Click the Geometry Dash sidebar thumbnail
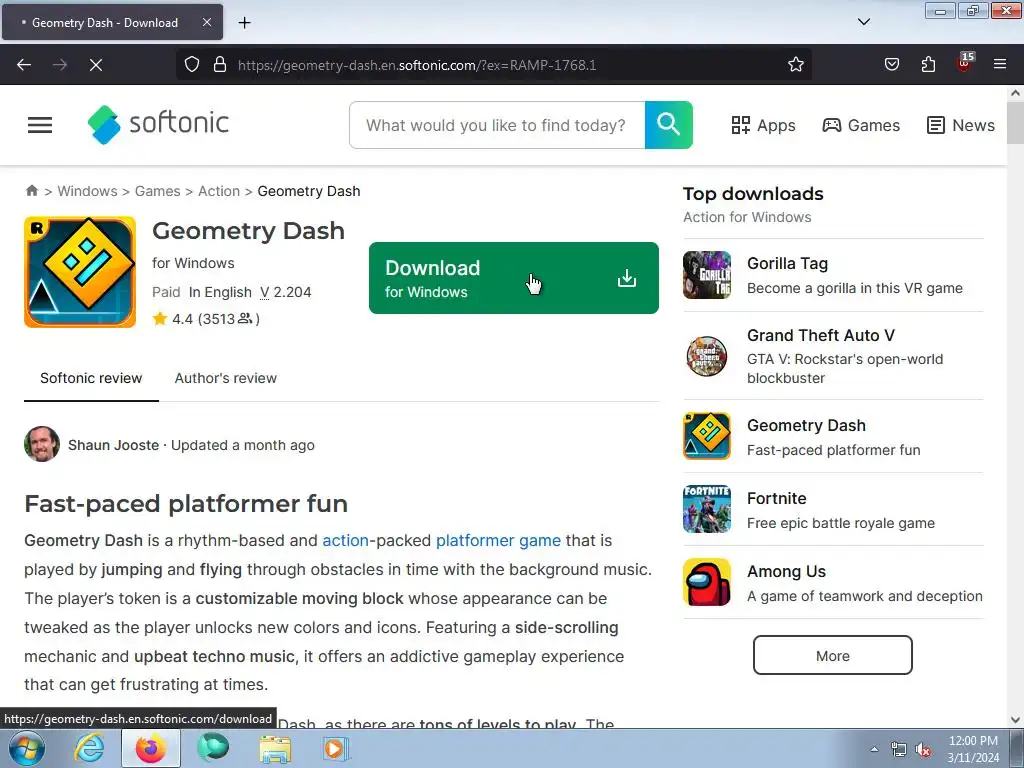Image resolution: width=1024 pixels, height=768 pixels. coord(707,436)
